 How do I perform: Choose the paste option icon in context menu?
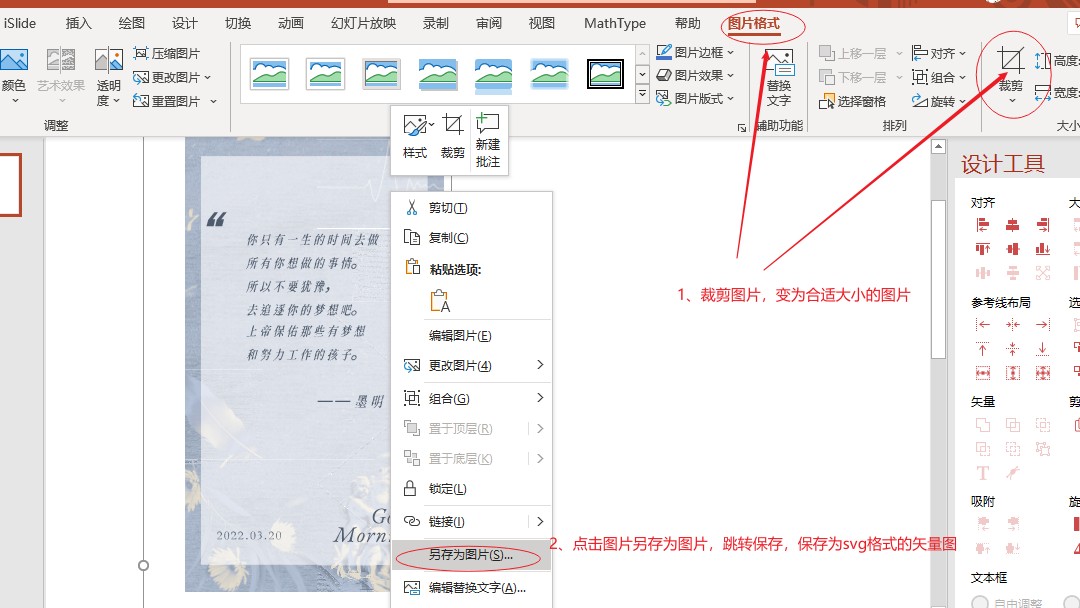pyautogui.click(x=439, y=301)
